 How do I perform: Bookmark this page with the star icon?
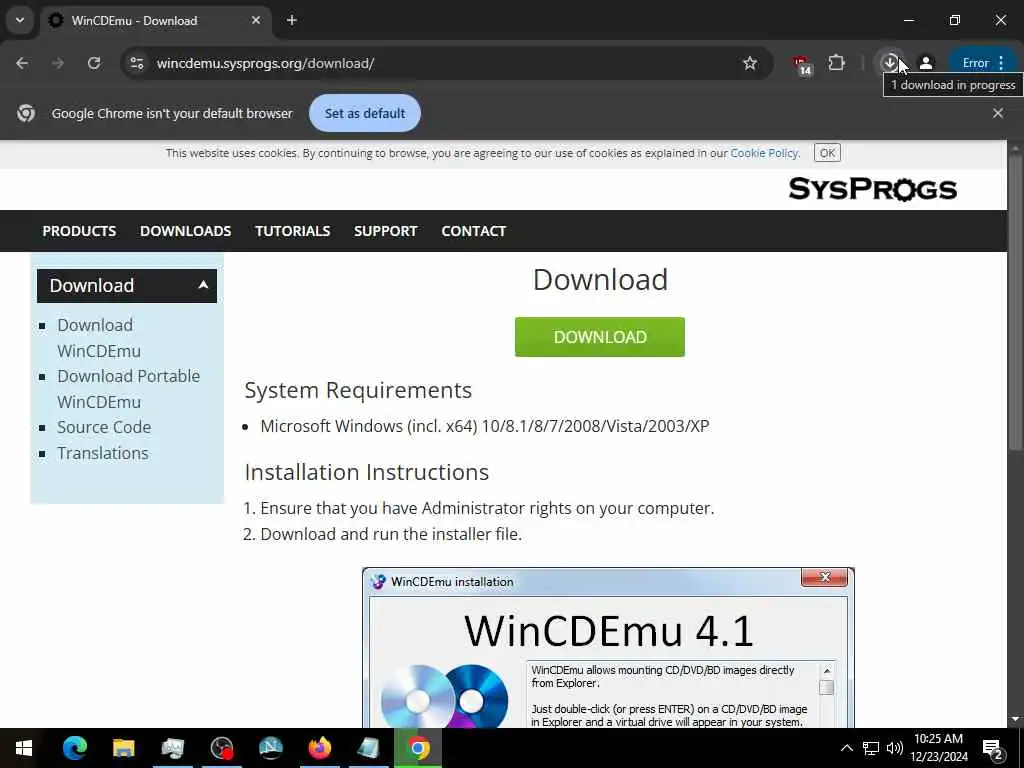750,63
